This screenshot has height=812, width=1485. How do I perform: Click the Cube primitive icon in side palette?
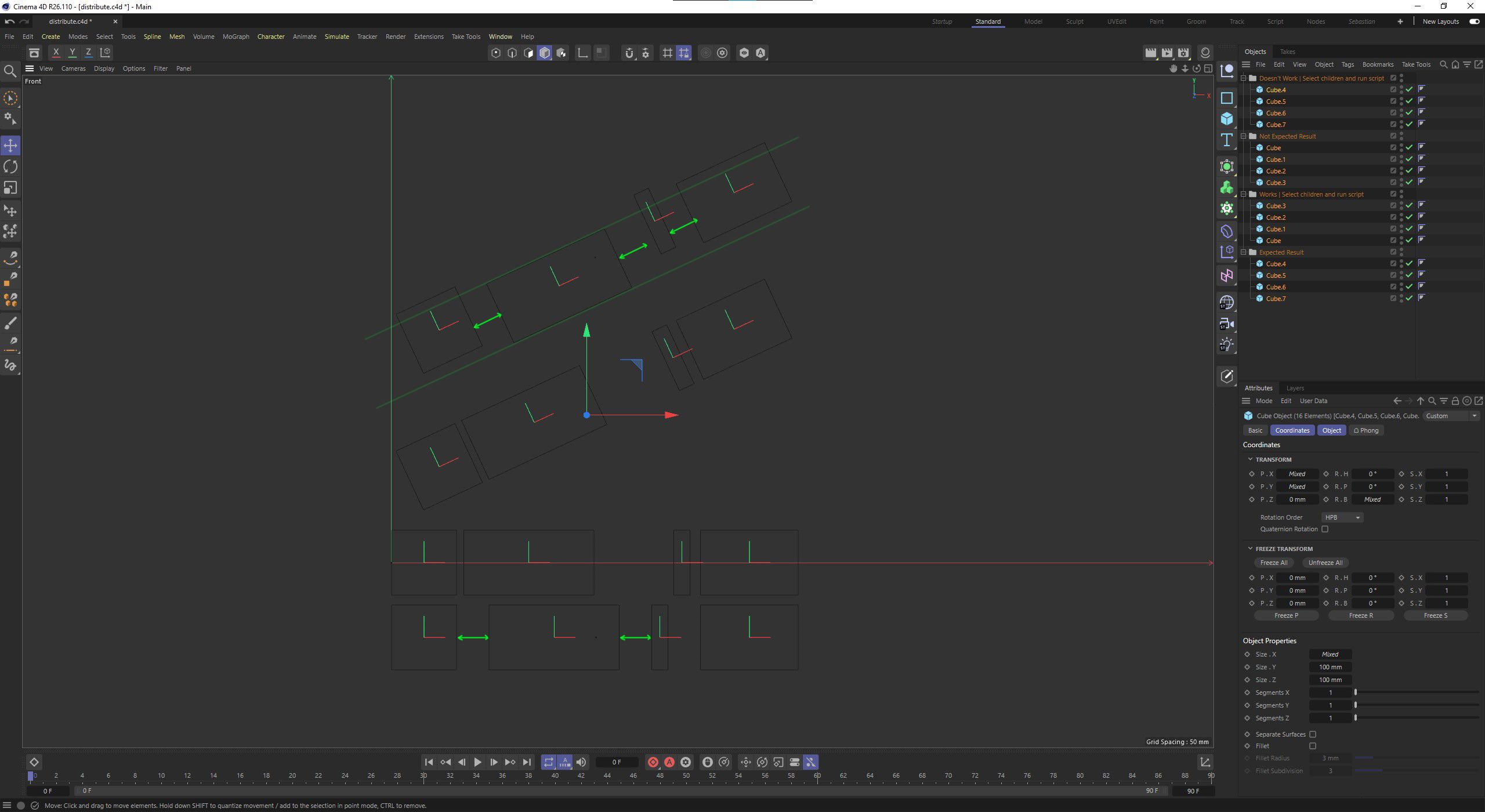click(x=1226, y=119)
